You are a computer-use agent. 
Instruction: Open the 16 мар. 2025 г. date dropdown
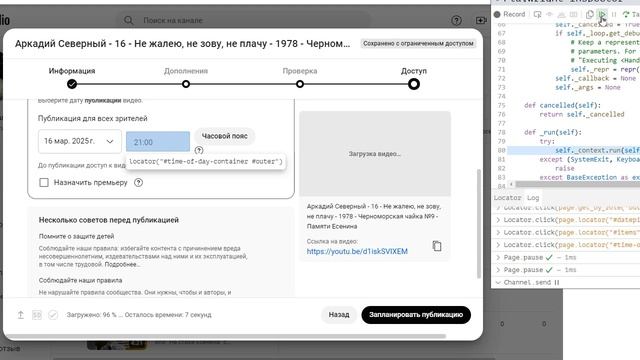(x=80, y=141)
